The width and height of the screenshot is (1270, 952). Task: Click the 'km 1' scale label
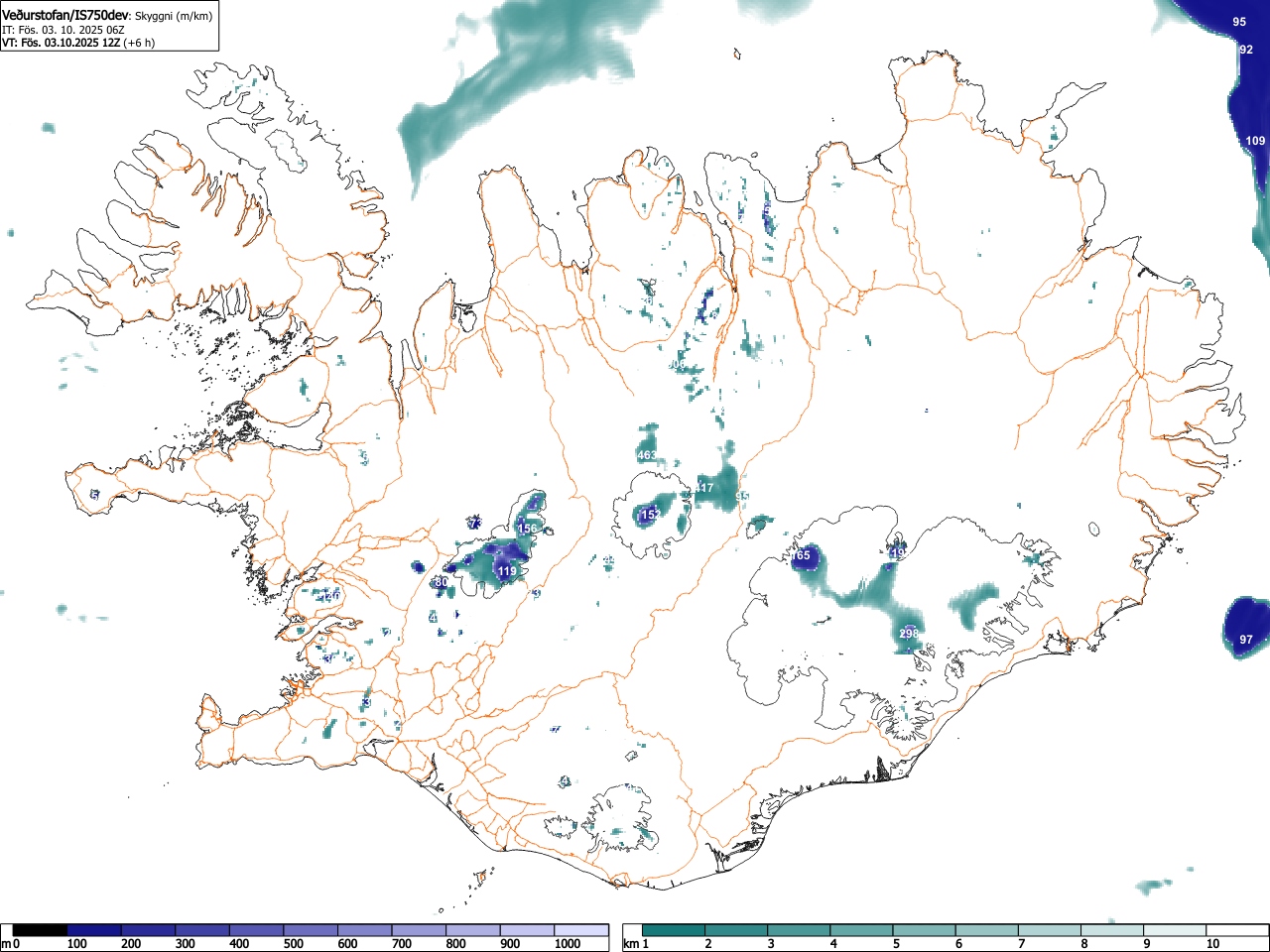pyautogui.click(x=636, y=944)
